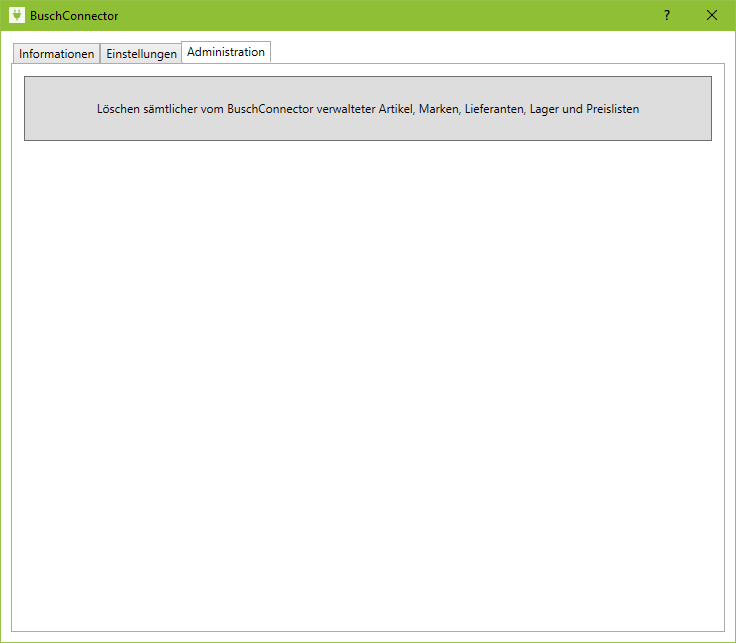This screenshot has height=643, width=736.
Task: Click the BuschConnector plug icon in title bar
Action: click(16, 15)
